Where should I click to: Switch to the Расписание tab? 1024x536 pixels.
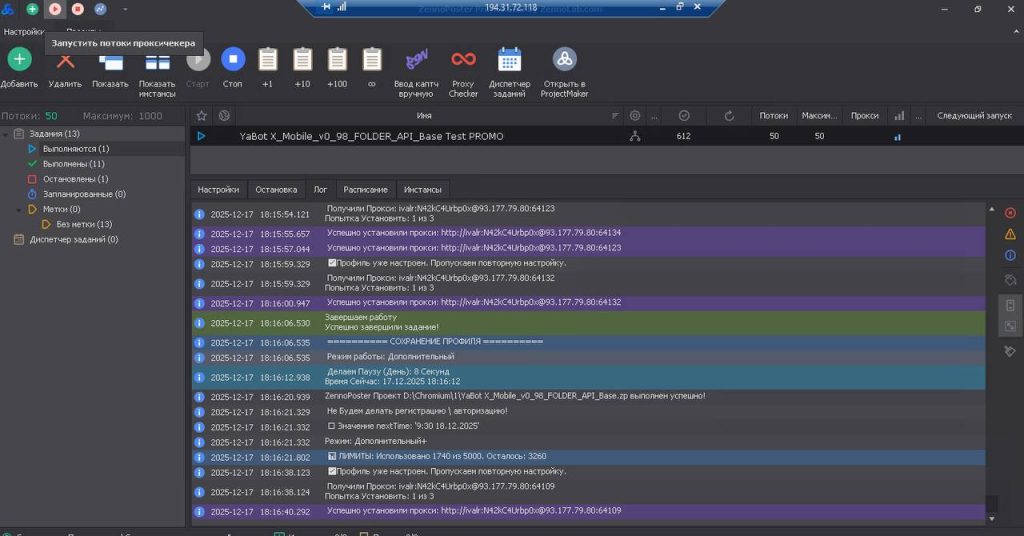point(365,189)
